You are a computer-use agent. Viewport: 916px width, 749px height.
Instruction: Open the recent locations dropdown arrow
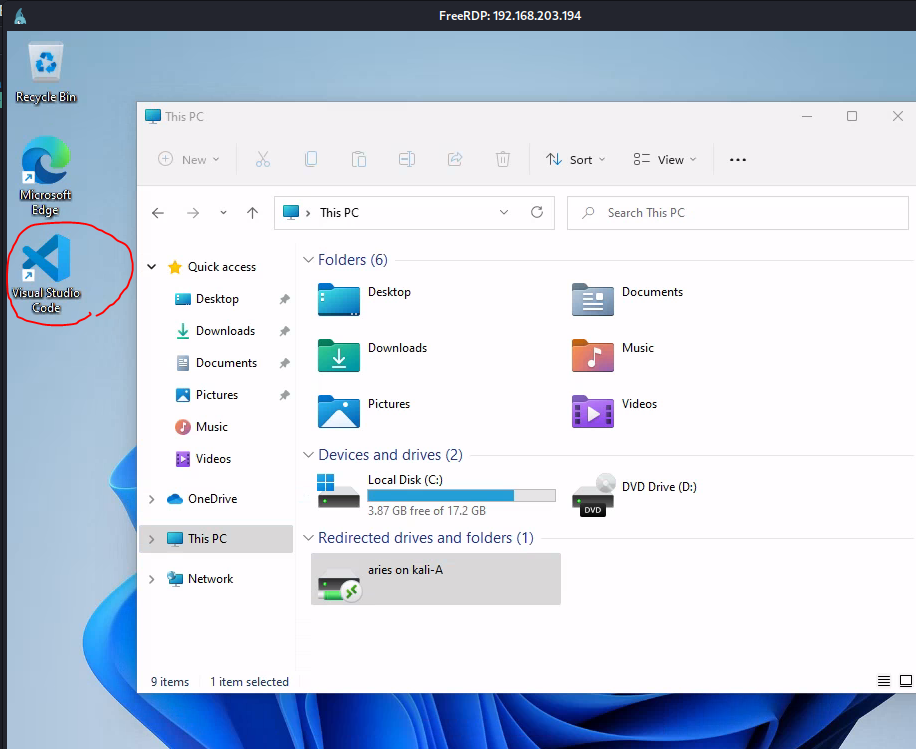click(223, 213)
